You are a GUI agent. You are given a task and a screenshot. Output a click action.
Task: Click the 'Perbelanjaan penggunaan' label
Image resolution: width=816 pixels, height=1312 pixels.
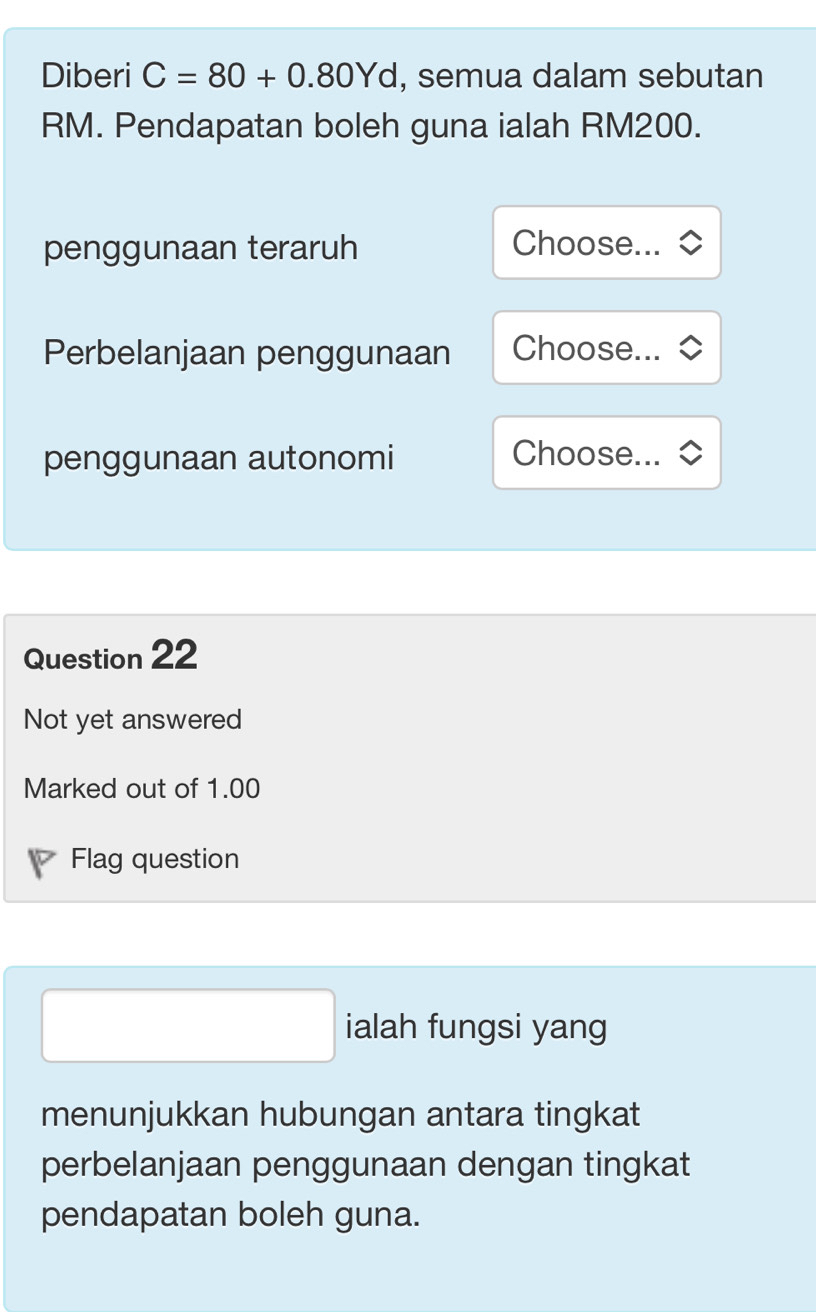(x=247, y=352)
